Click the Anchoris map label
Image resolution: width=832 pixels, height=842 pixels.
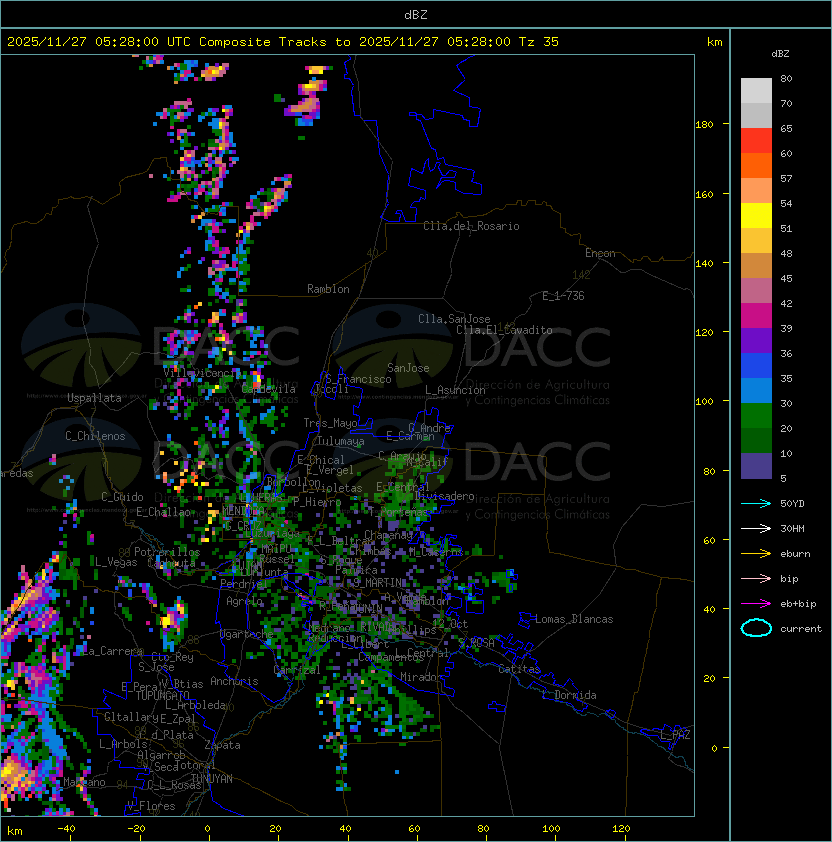[x=234, y=681]
